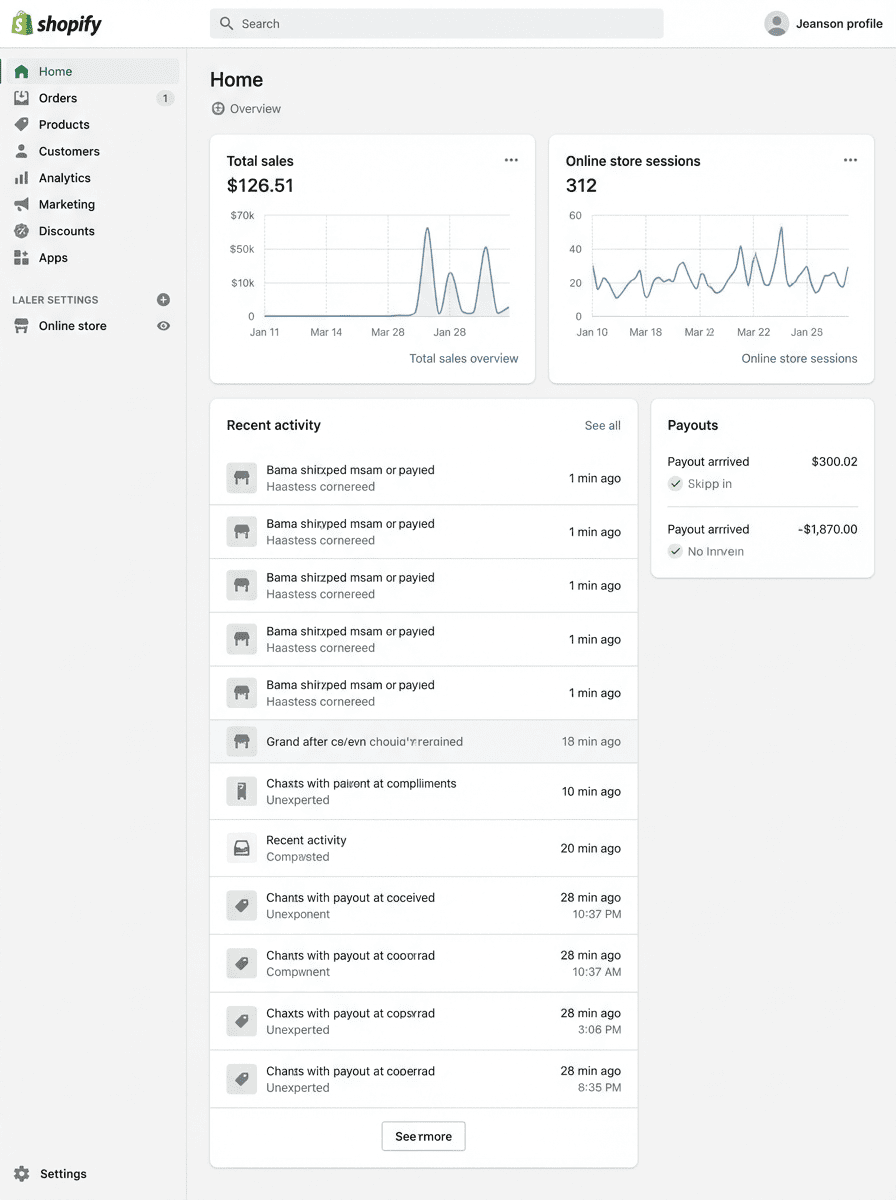Click tag icon of 10:37 PM activity
This screenshot has width=896, height=1200.
pos(241,906)
